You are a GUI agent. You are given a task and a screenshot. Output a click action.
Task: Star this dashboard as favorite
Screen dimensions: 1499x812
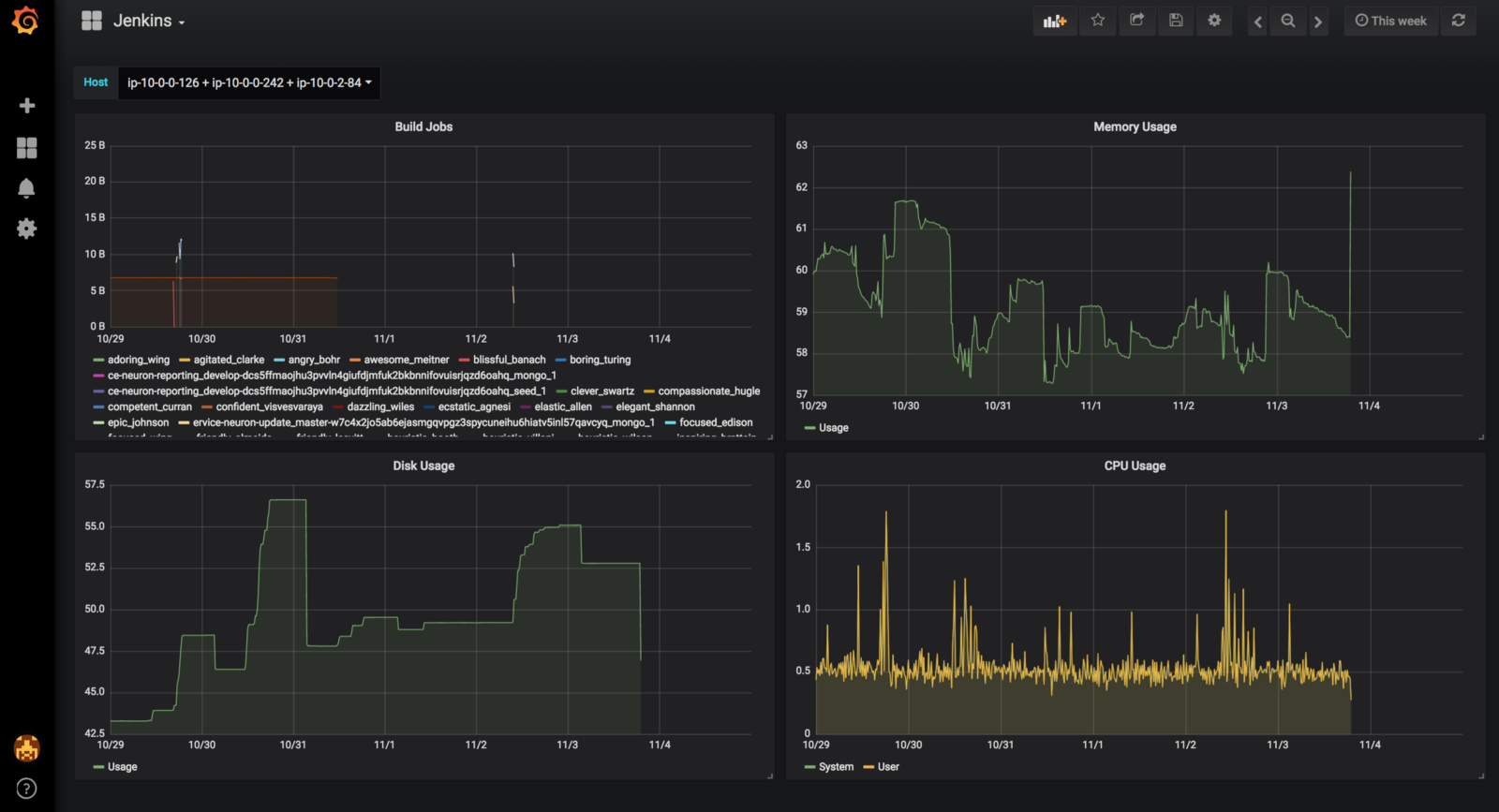point(1098,21)
